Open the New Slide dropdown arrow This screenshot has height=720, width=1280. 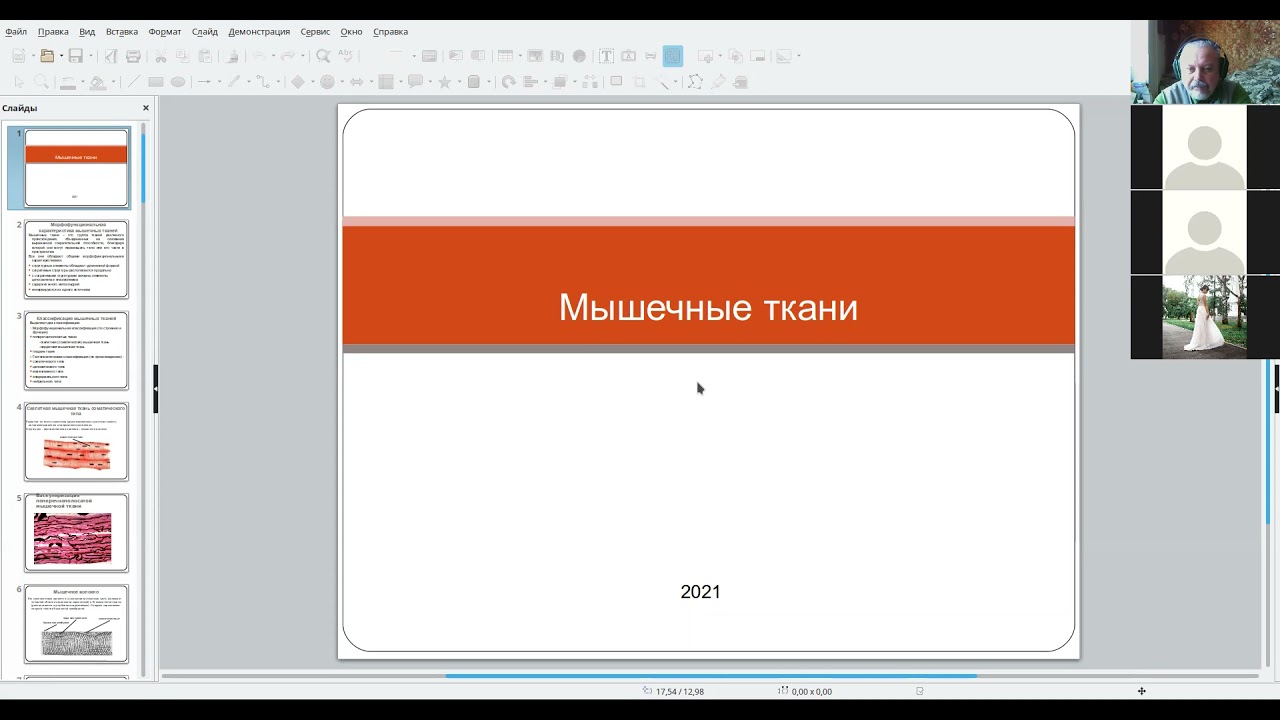tap(720, 56)
